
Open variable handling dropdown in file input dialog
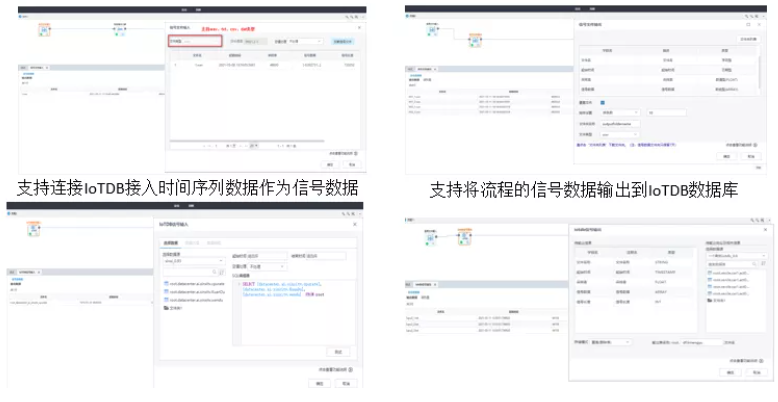point(306,41)
